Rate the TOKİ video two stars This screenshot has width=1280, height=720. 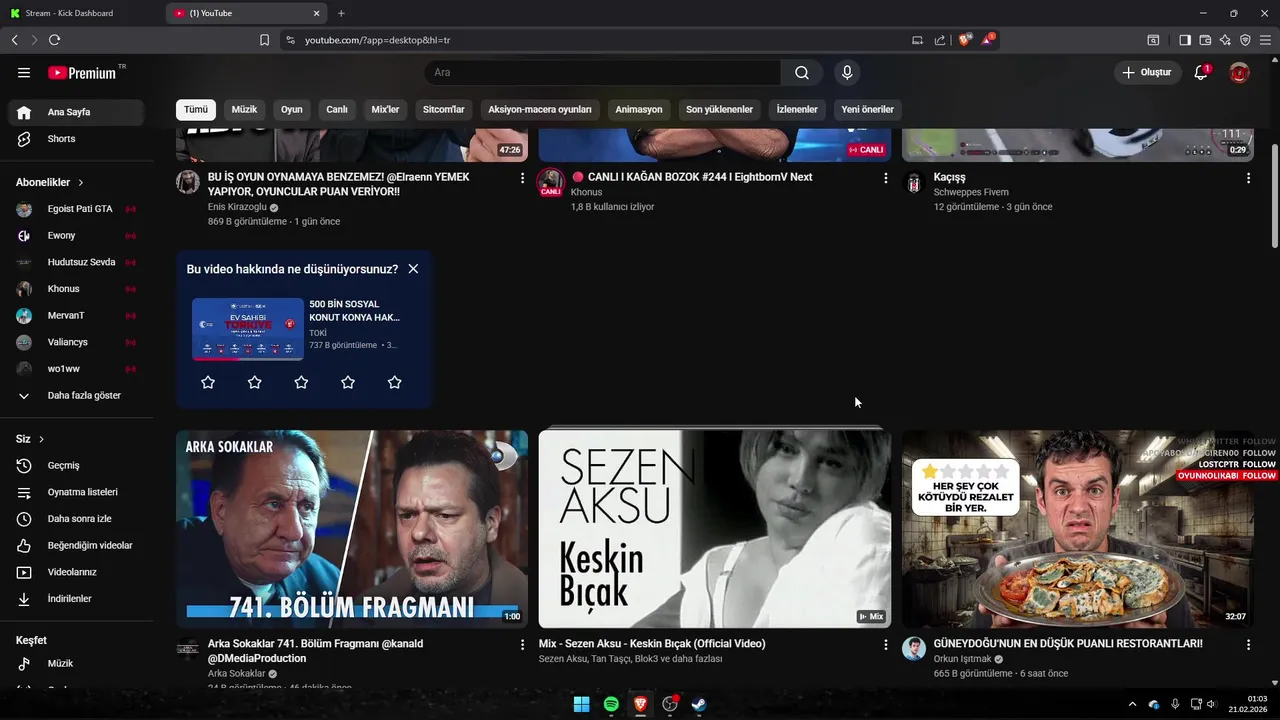pyautogui.click(x=254, y=382)
